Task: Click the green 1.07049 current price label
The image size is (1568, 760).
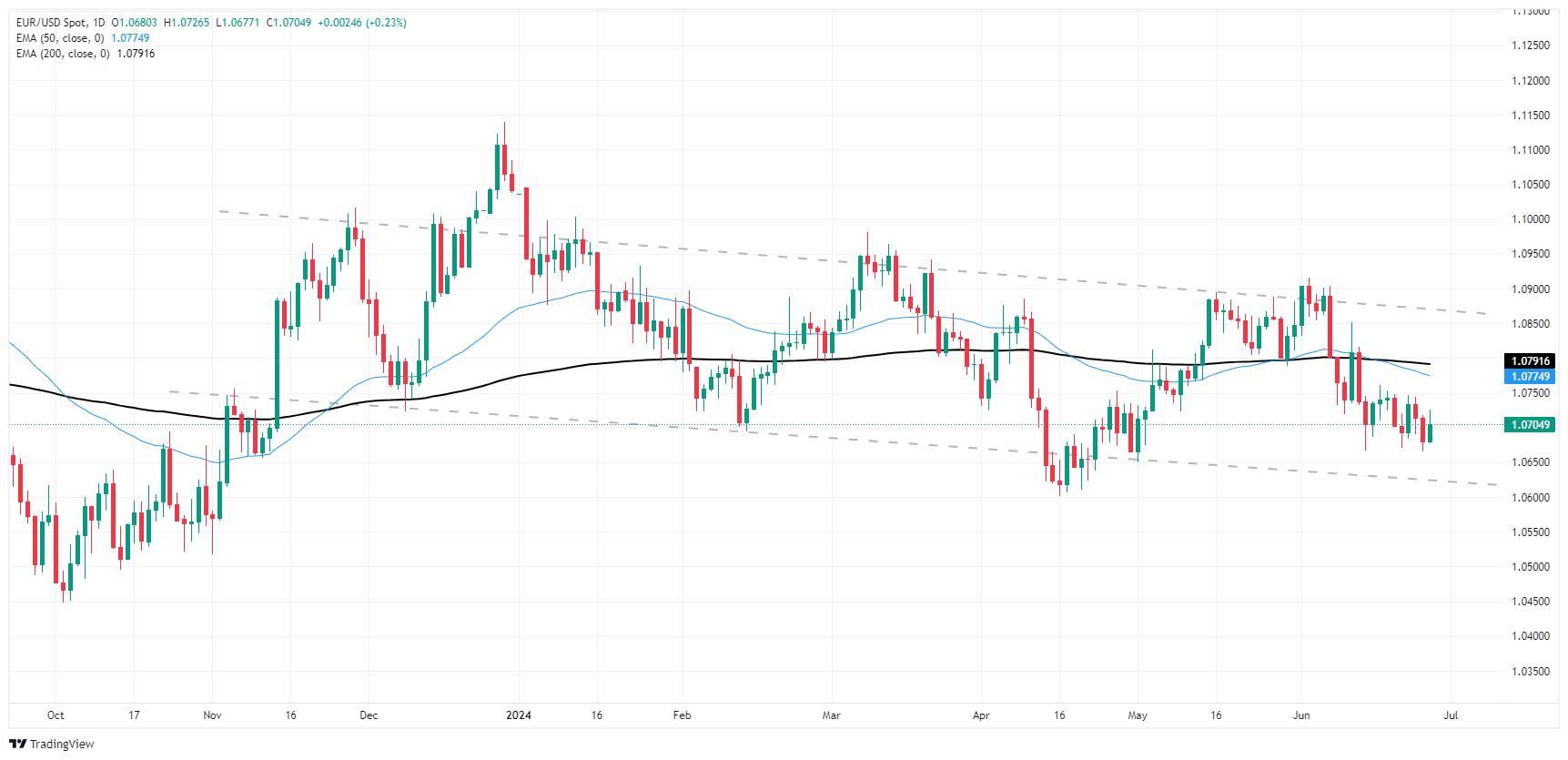Action: pyautogui.click(x=1530, y=425)
